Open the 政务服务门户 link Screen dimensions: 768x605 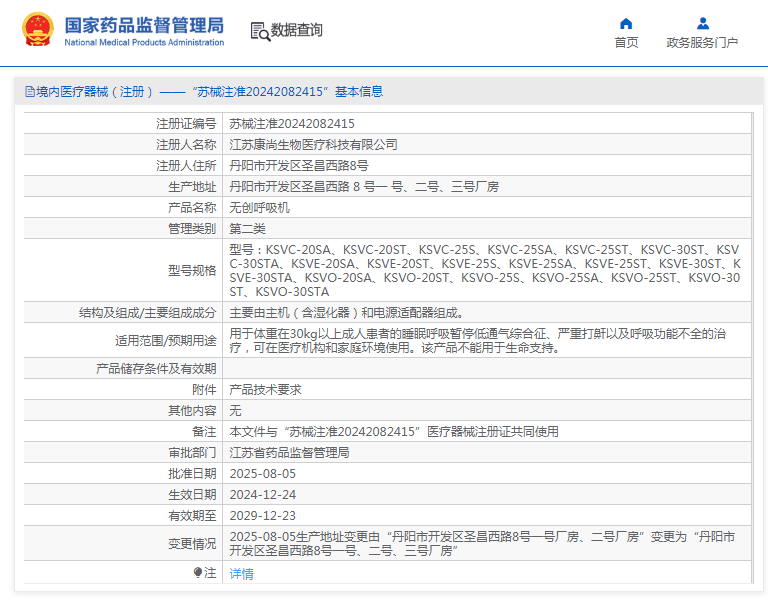(702, 43)
